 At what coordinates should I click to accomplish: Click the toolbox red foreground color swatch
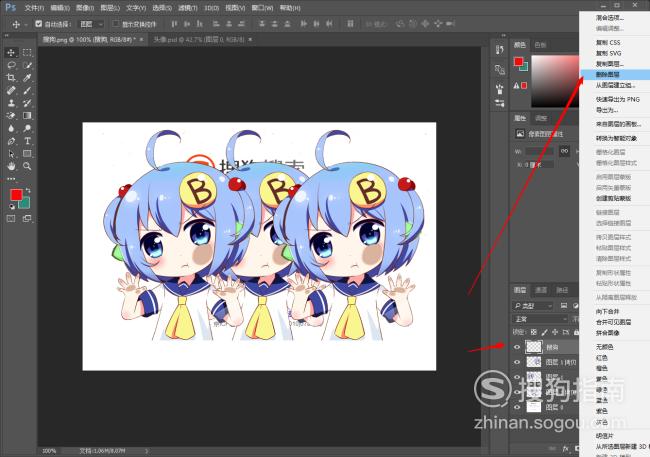pyautogui.click(x=16, y=194)
